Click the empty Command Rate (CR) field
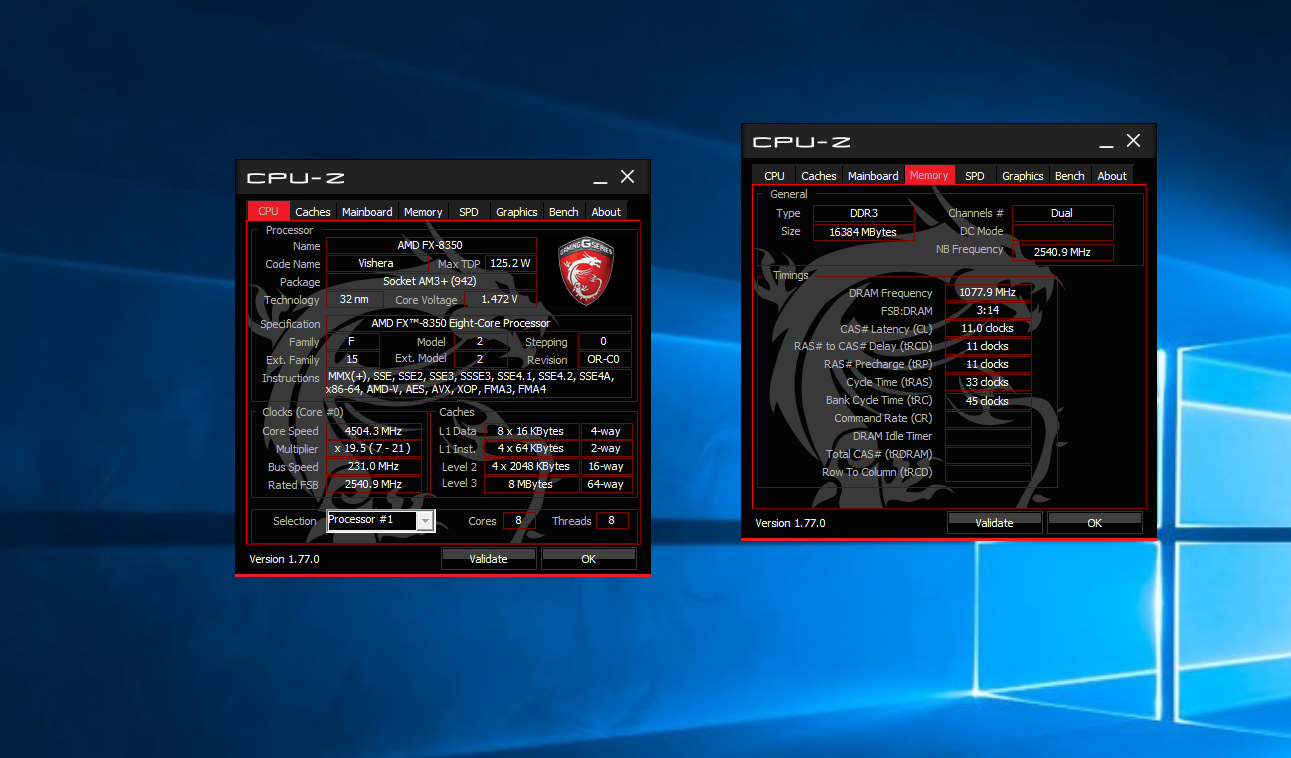 988,419
